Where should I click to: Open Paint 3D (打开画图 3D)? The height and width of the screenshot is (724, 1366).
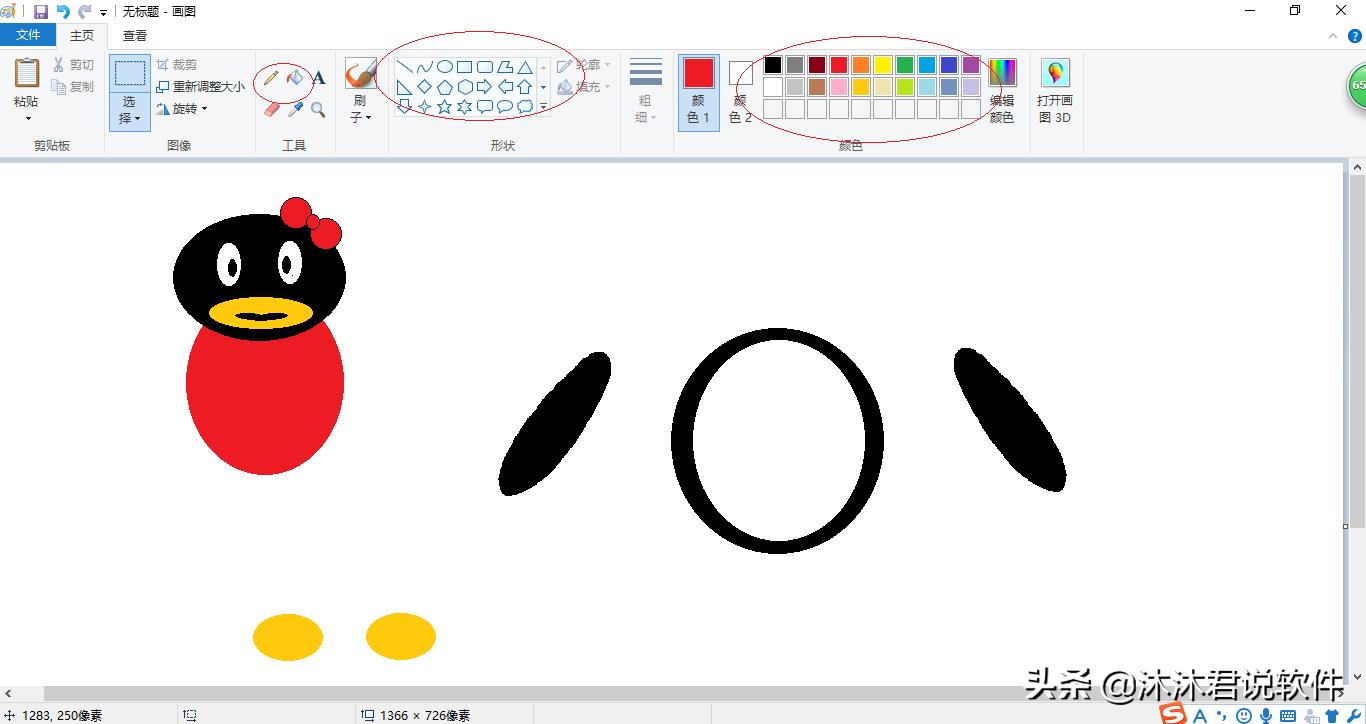(1054, 90)
